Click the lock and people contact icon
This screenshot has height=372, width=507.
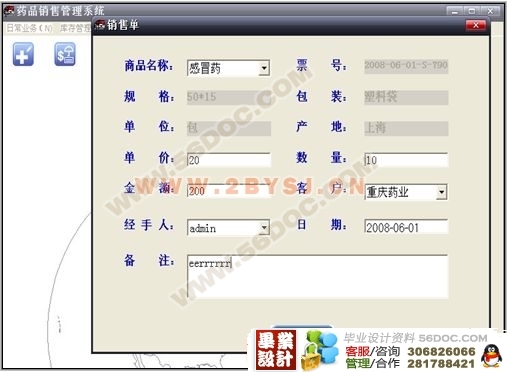pos(319,350)
